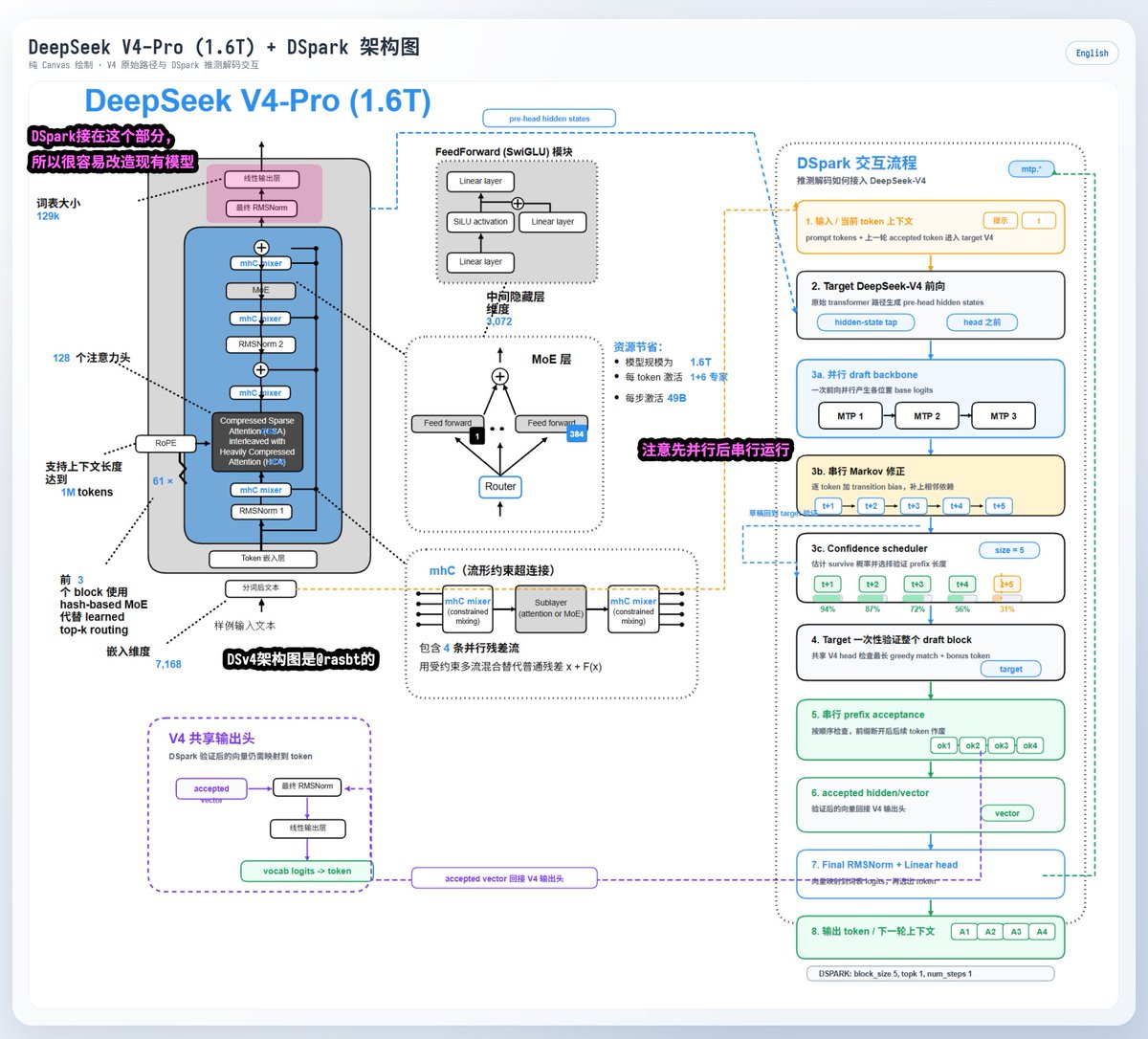Click the Compressed Sparse Attention block
Screen dimensions: 1148x1039
click(x=257, y=442)
